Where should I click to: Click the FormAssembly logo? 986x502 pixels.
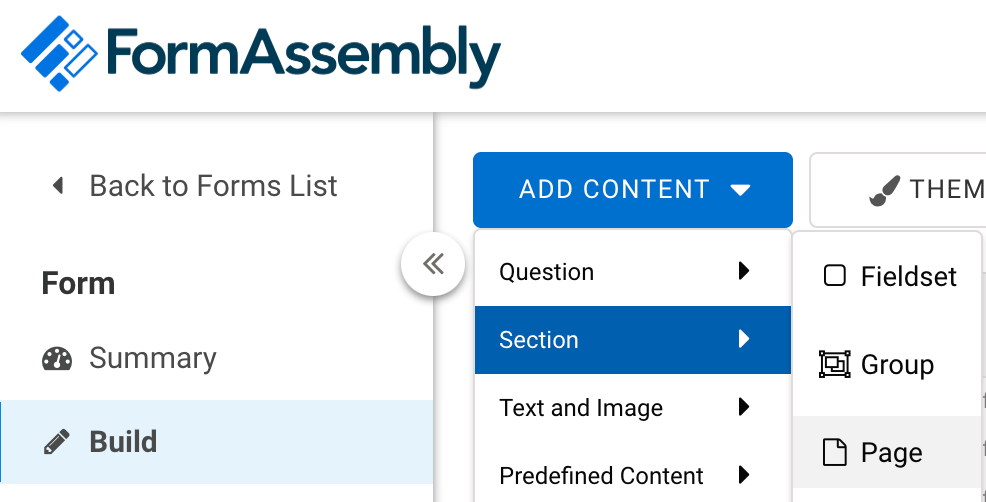click(260, 53)
